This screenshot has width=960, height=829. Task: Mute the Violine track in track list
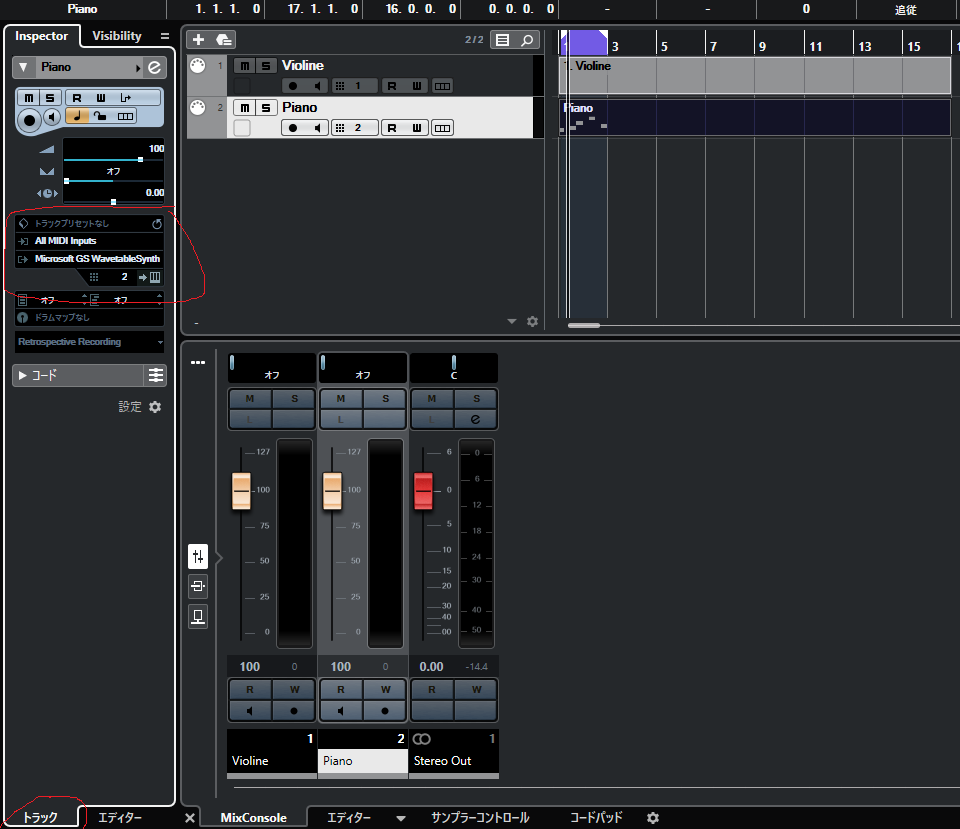click(245, 66)
